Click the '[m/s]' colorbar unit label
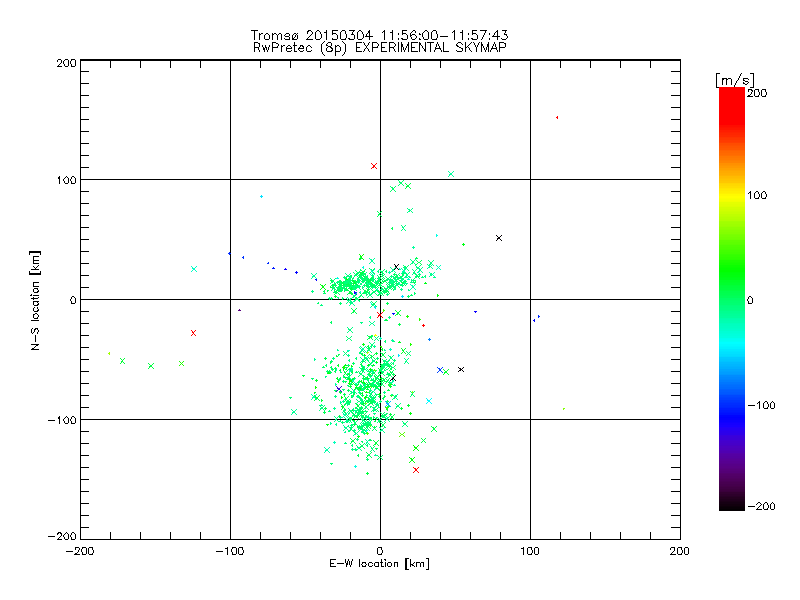The image size is (800, 600). point(735,80)
